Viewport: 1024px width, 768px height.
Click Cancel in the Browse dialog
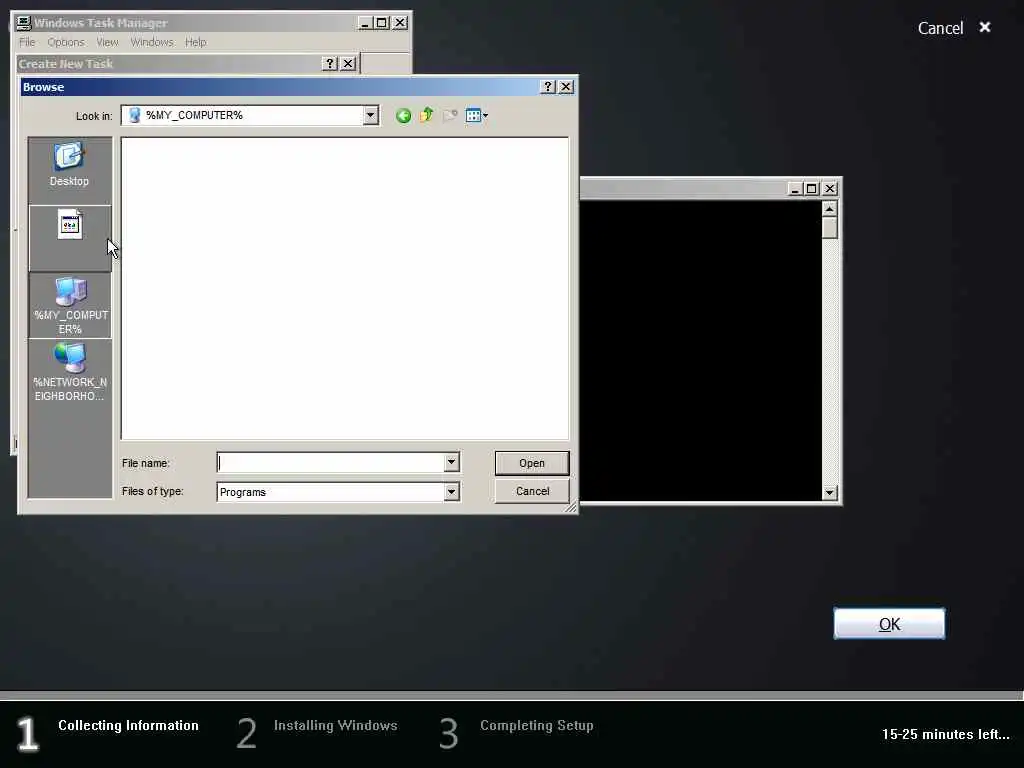(532, 491)
